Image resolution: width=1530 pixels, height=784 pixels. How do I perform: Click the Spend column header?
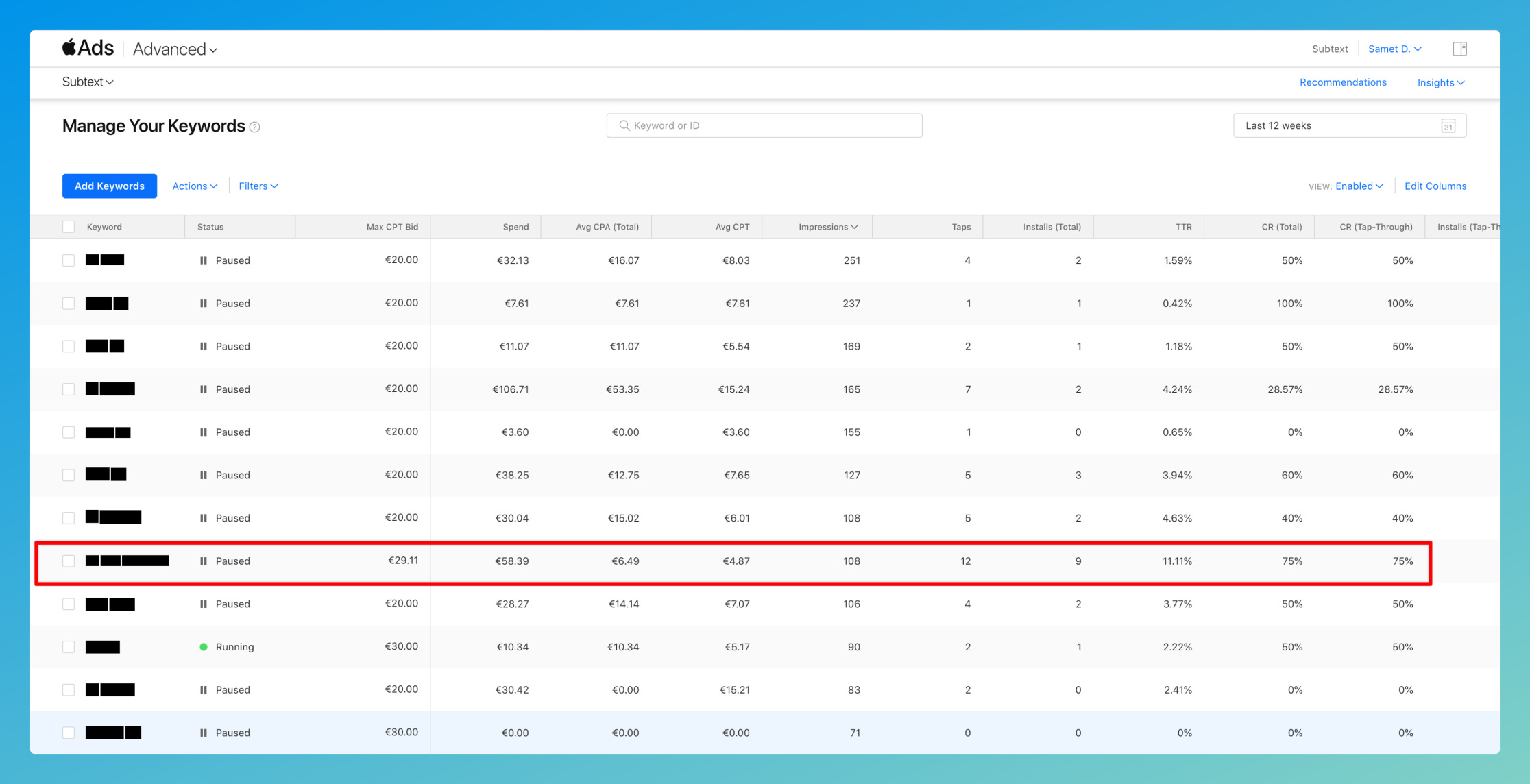[x=515, y=227]
